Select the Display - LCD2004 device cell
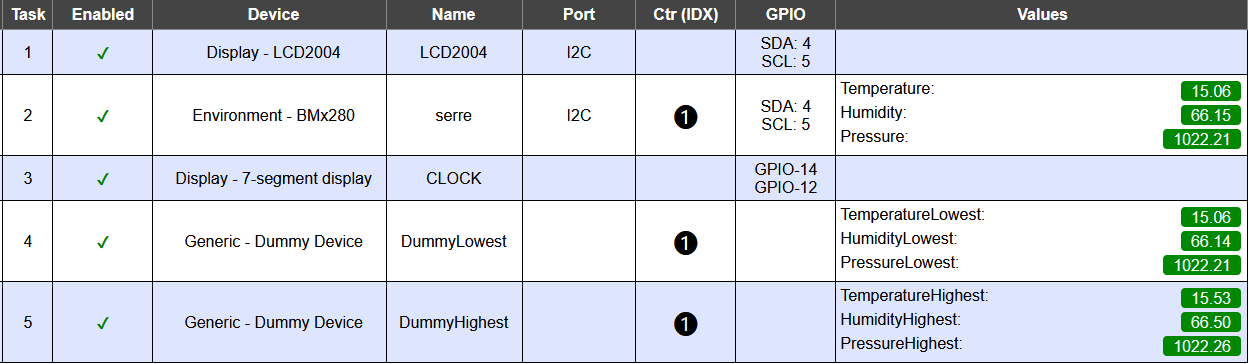1249x364 pixels. pos(273,53)
